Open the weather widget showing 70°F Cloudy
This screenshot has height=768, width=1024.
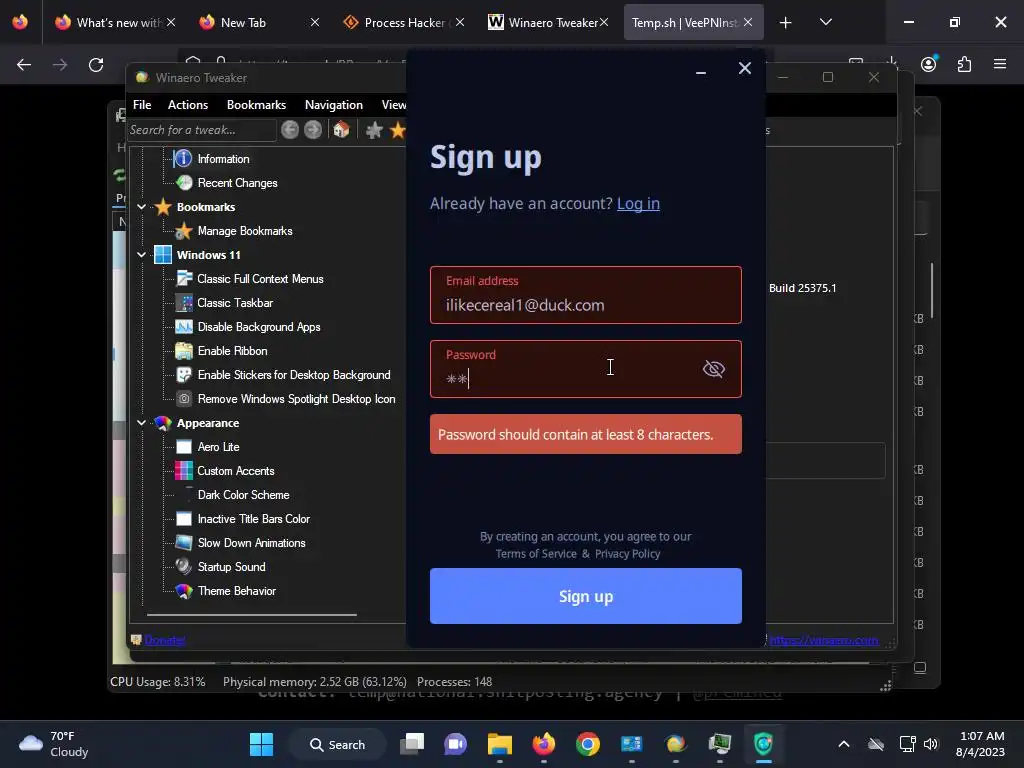[x=54, y=744]
